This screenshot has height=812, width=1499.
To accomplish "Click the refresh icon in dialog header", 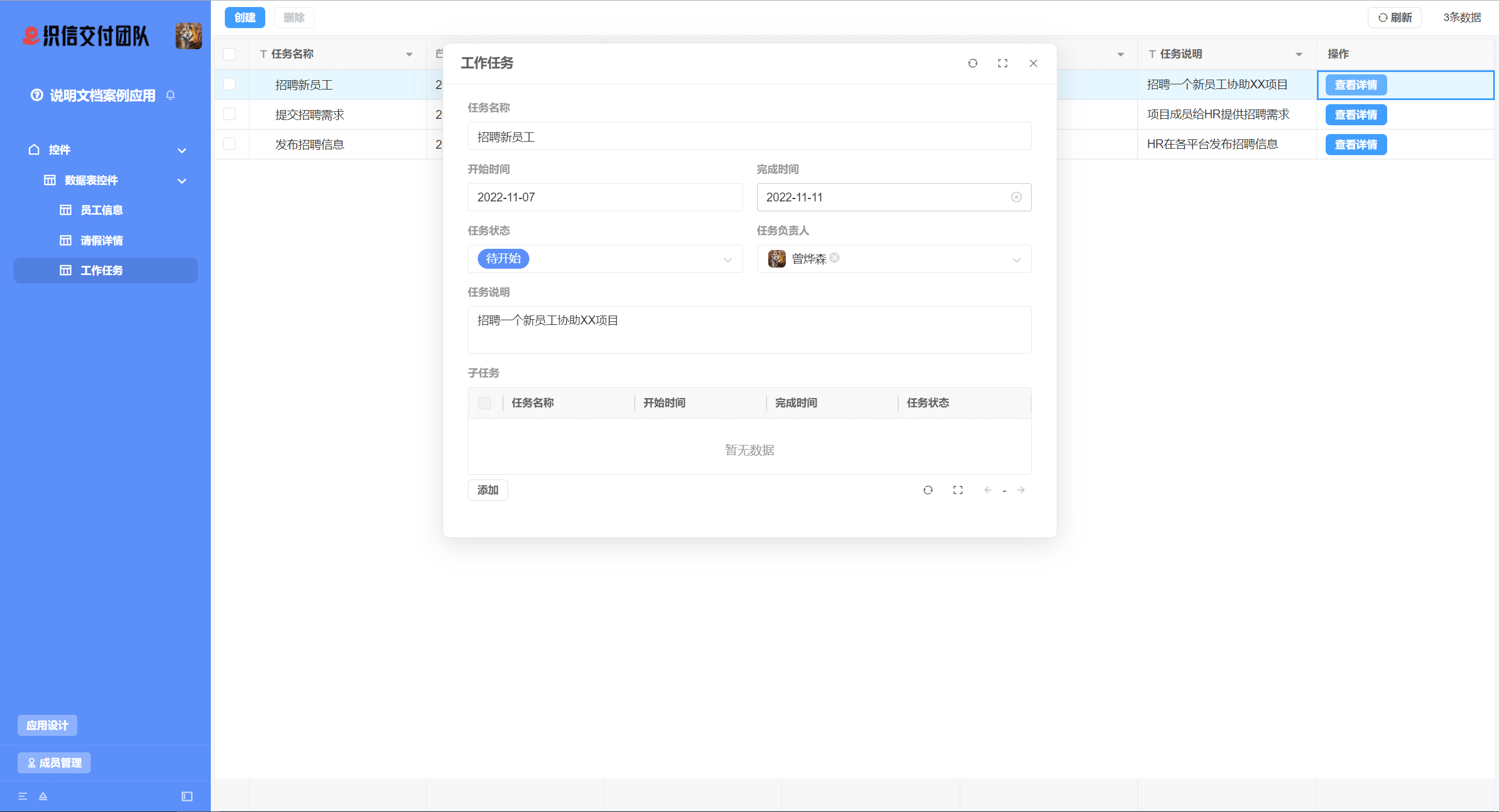I will [x=973, y=63].
